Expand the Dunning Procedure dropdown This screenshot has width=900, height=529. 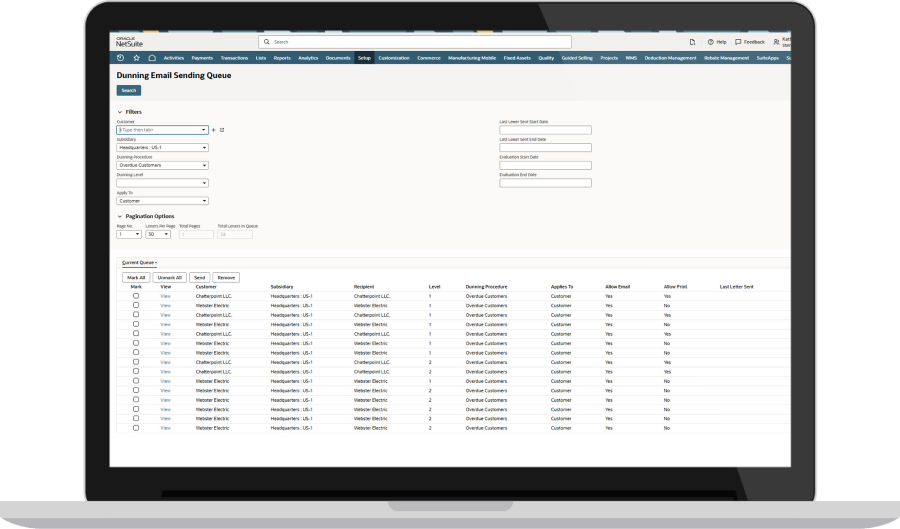point(162,165)
